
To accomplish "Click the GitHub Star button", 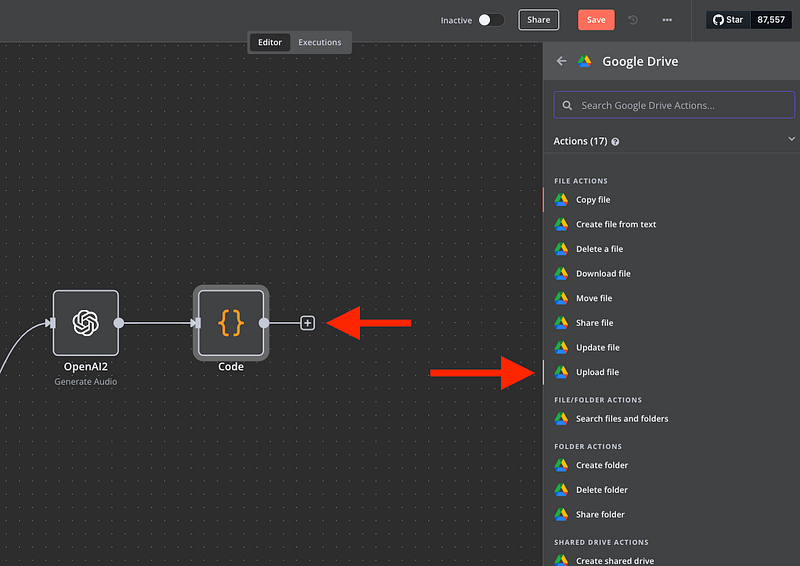I will 728,20.
